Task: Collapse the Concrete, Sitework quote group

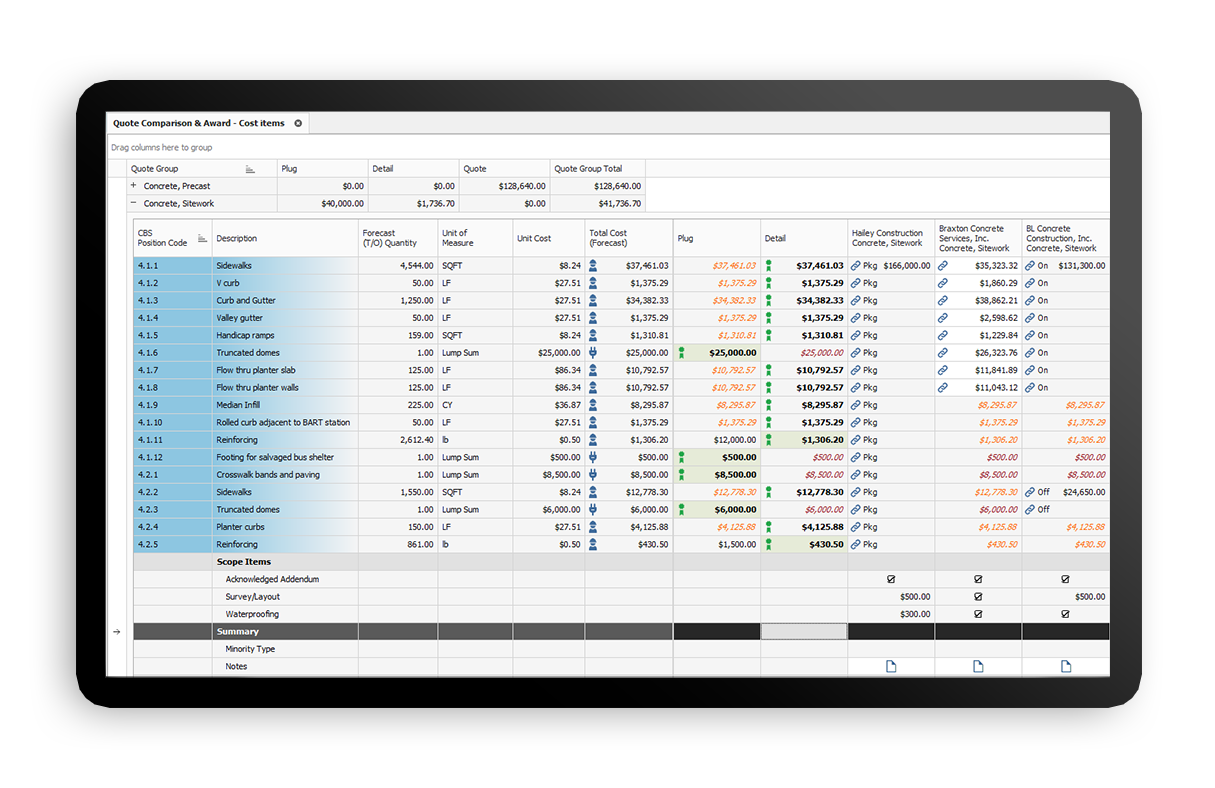Action: pyautogui.click(x=132, y=203)
